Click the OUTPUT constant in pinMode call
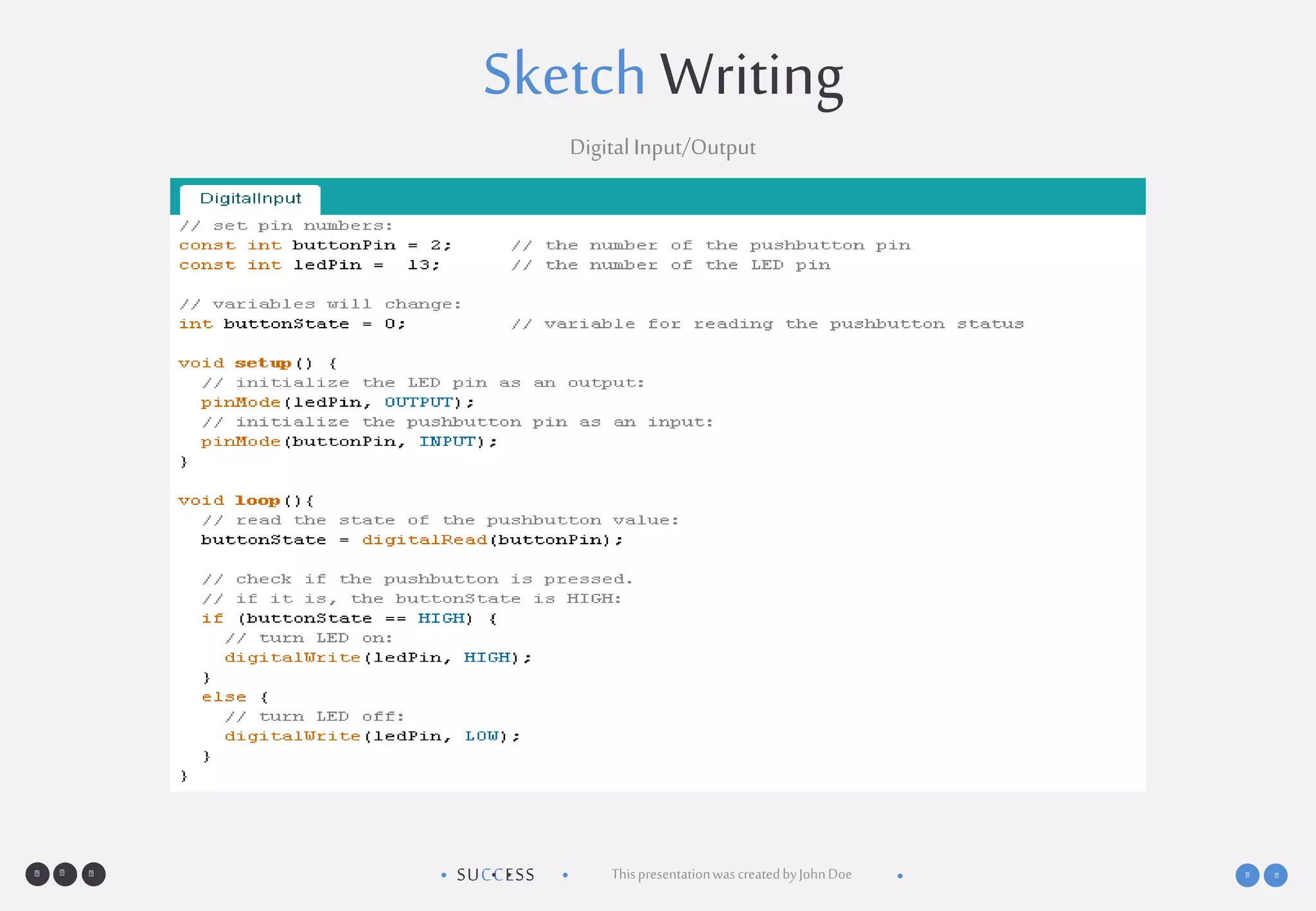The height and width of the screenshot is (911, 1316). [419, 402]
